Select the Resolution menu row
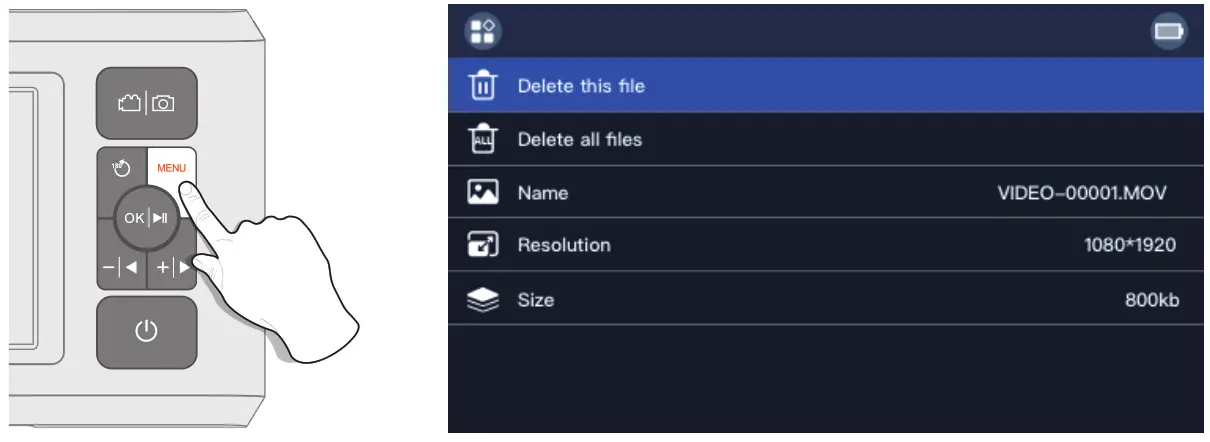1210x442 pixels. (x=825, y=245)
